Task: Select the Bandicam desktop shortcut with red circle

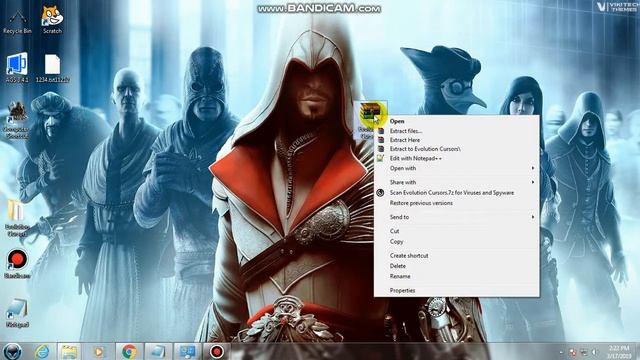Action: tap(17, 264)
